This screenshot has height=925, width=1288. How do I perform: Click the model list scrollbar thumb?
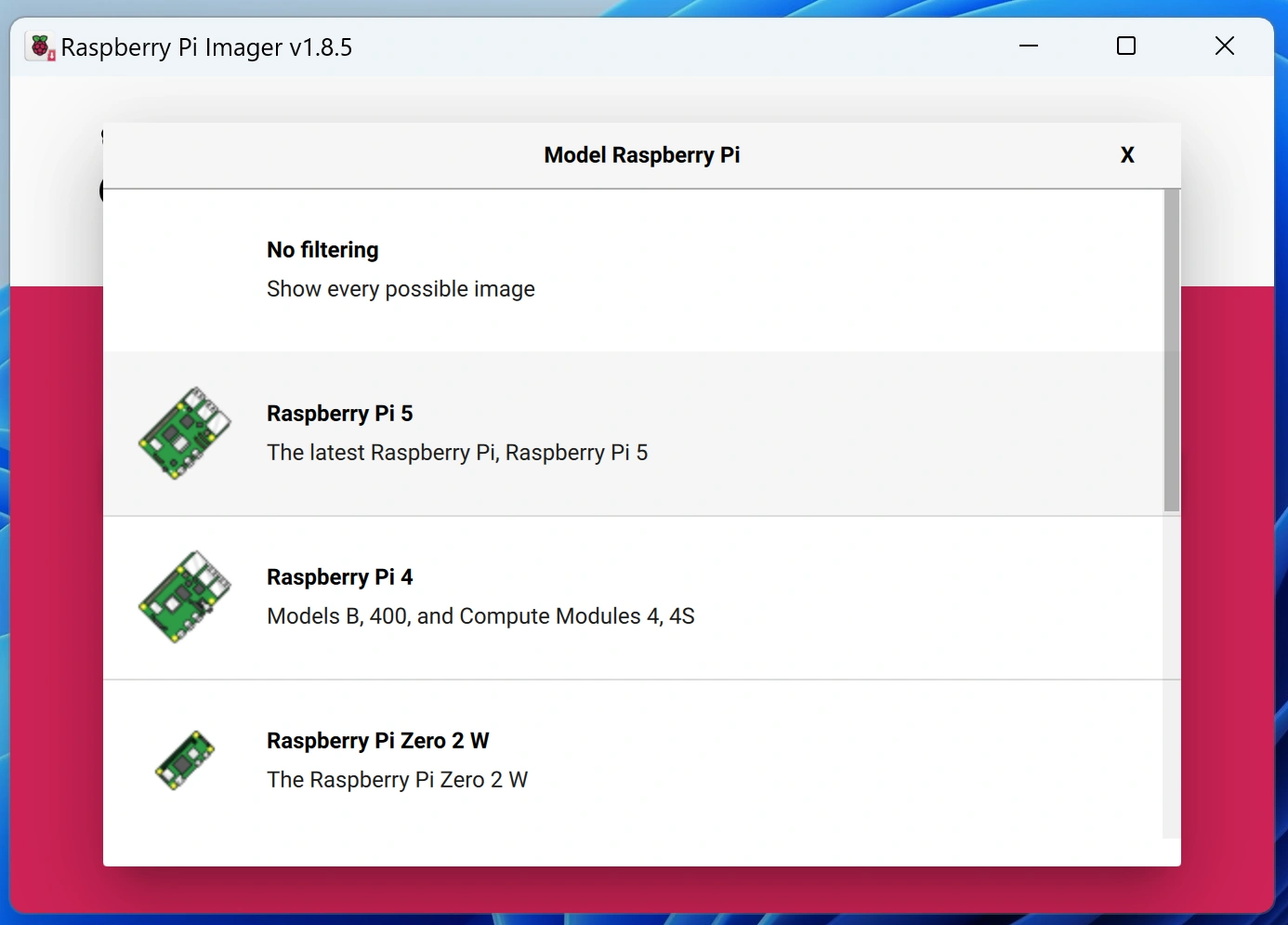[1172, 350]
